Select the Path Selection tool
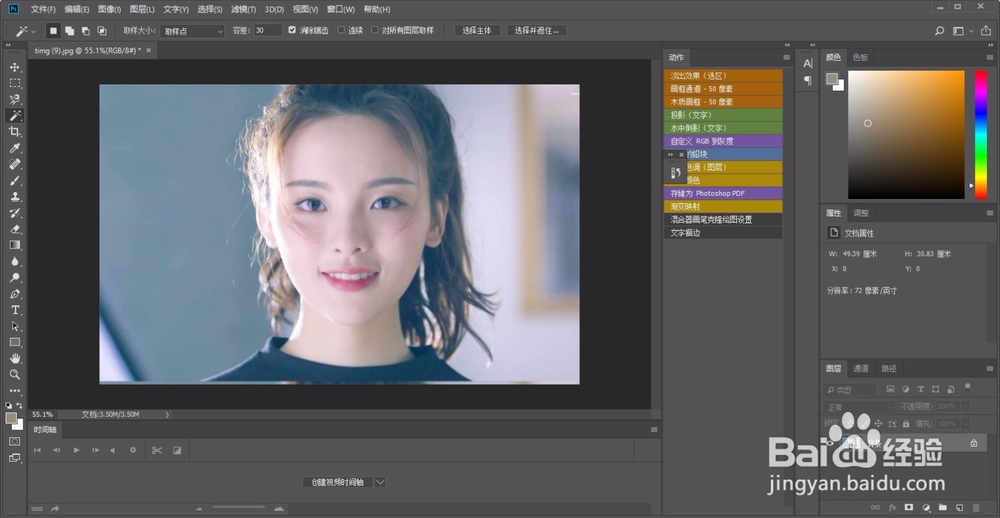The width and height of the screenshot is (1000, 518). [x=15, y=326]
